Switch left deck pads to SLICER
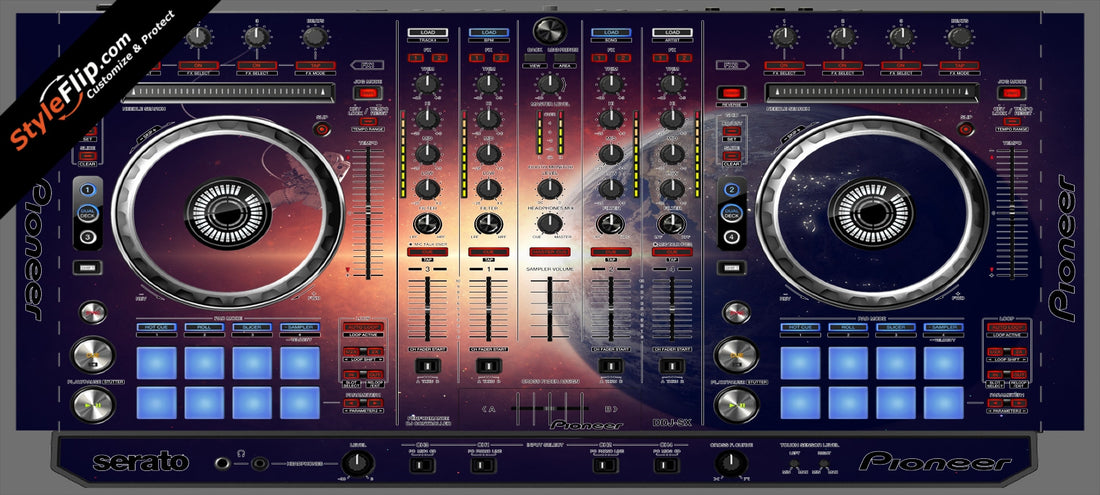This screenshot has height=495, width=1100. click(x=252, y=327)
